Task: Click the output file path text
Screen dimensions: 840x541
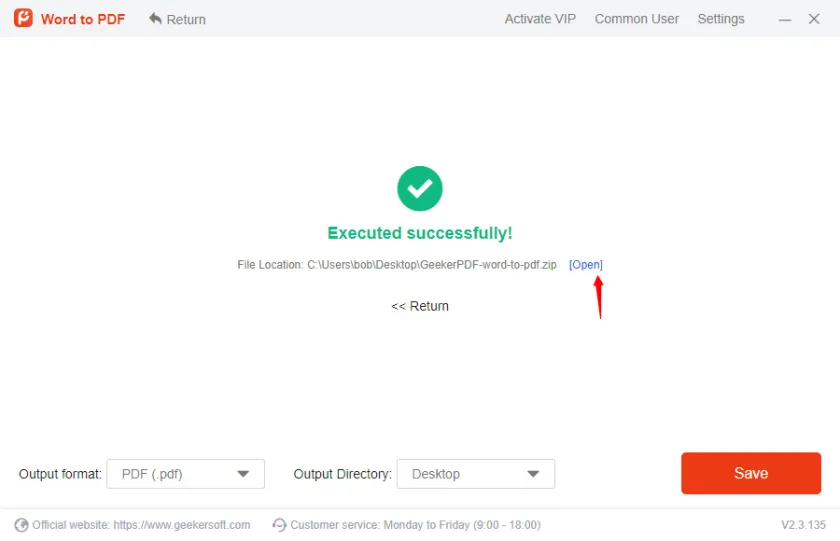Action: 431,265
